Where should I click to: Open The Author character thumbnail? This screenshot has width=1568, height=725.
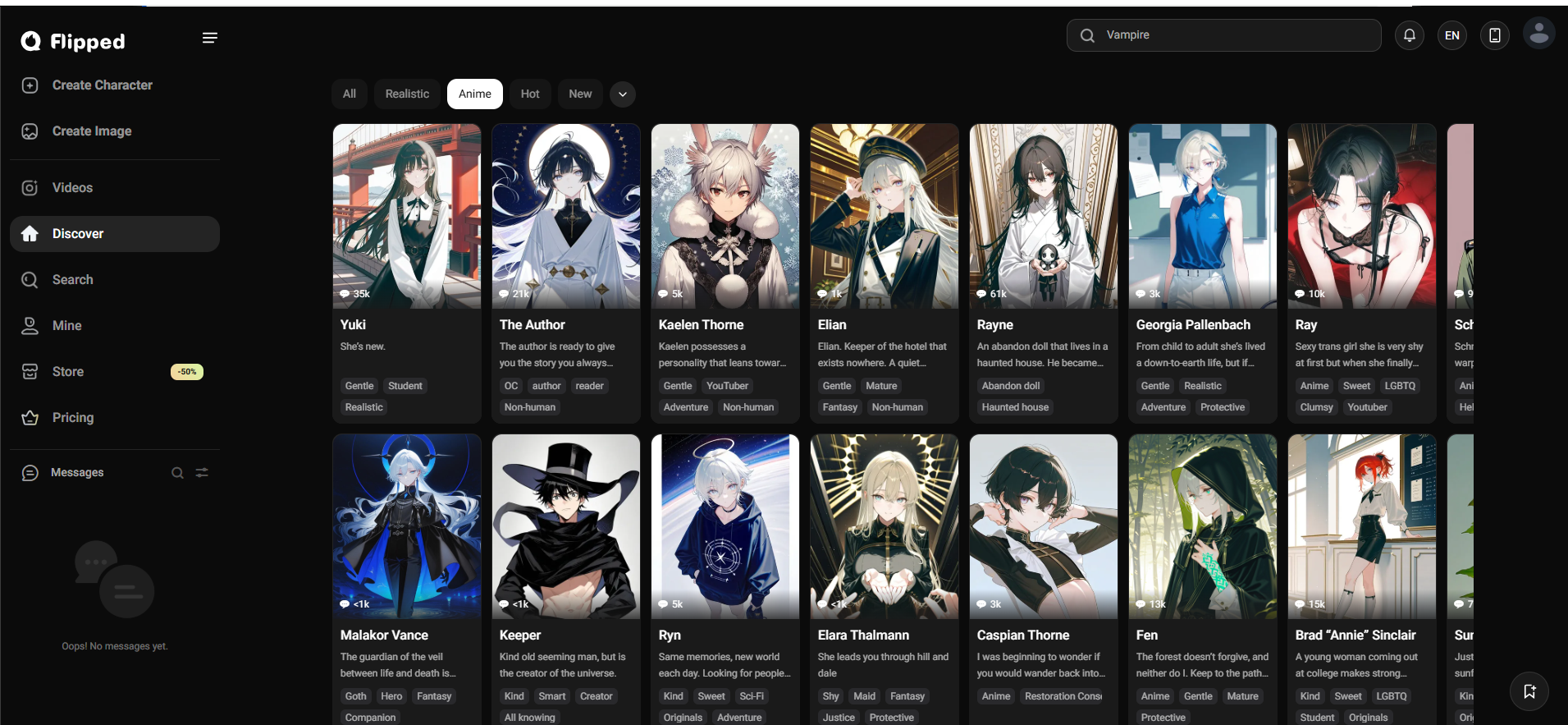566,216
